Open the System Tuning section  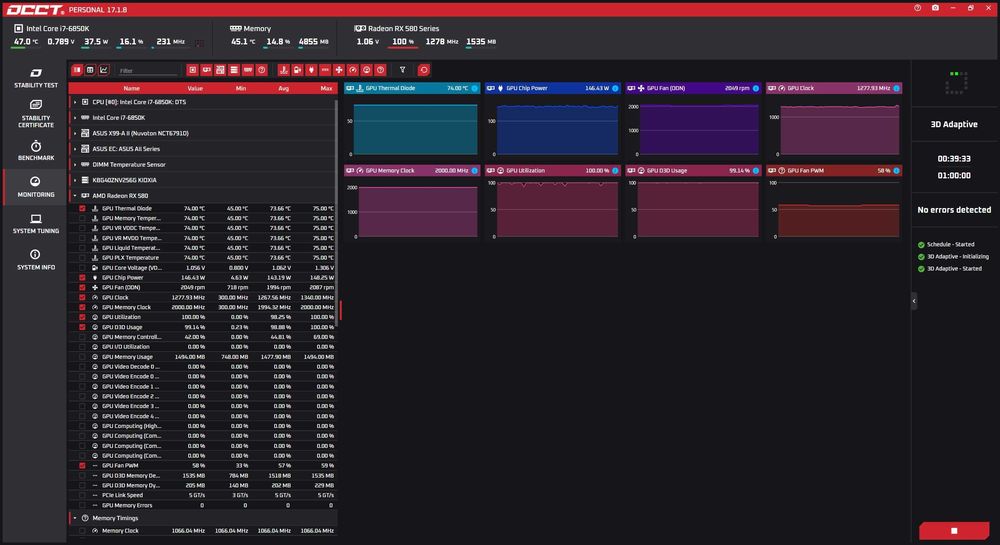(x=36, y=224)
